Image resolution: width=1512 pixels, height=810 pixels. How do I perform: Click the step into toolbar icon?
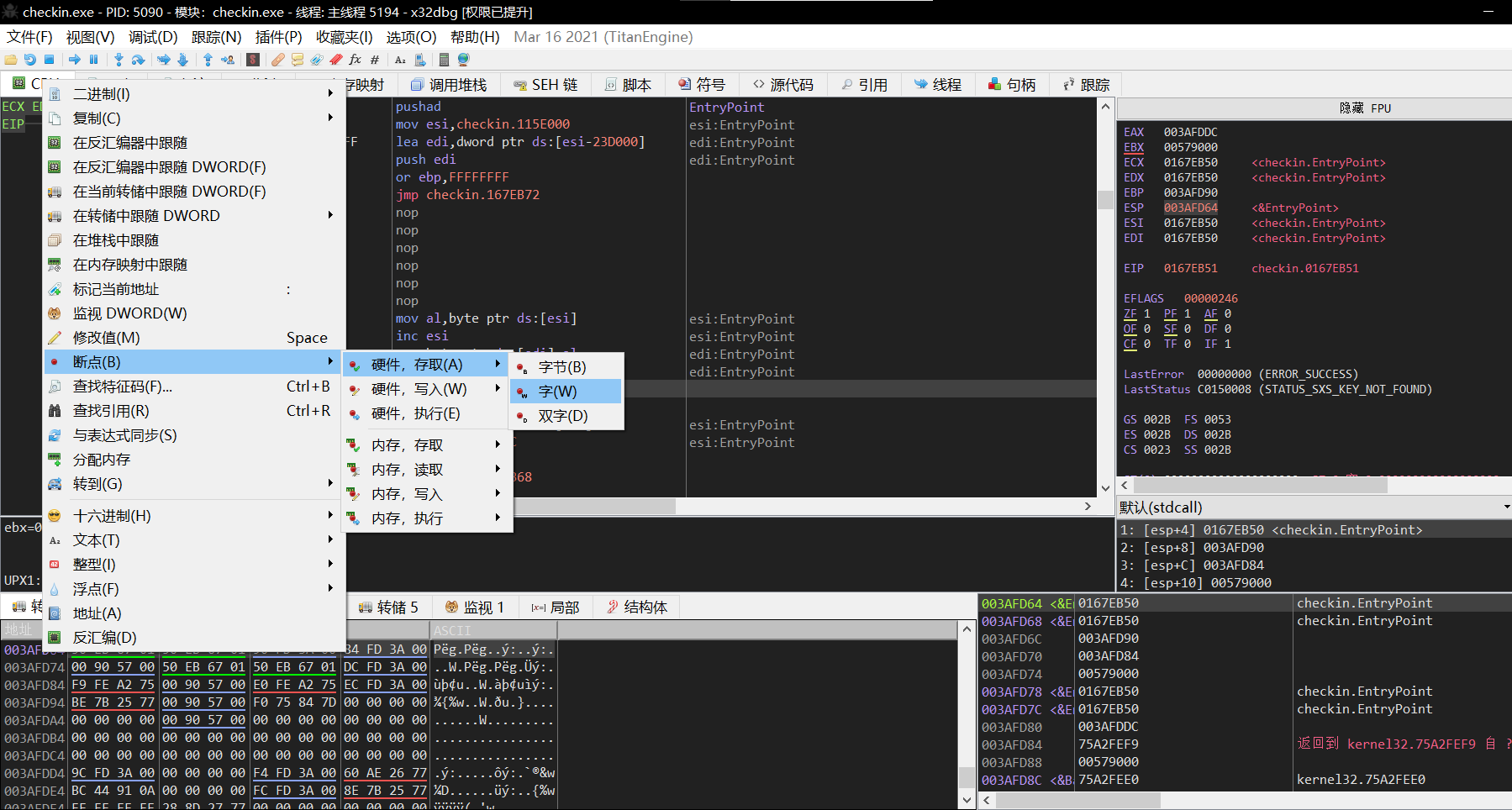(x=119, y=60)
